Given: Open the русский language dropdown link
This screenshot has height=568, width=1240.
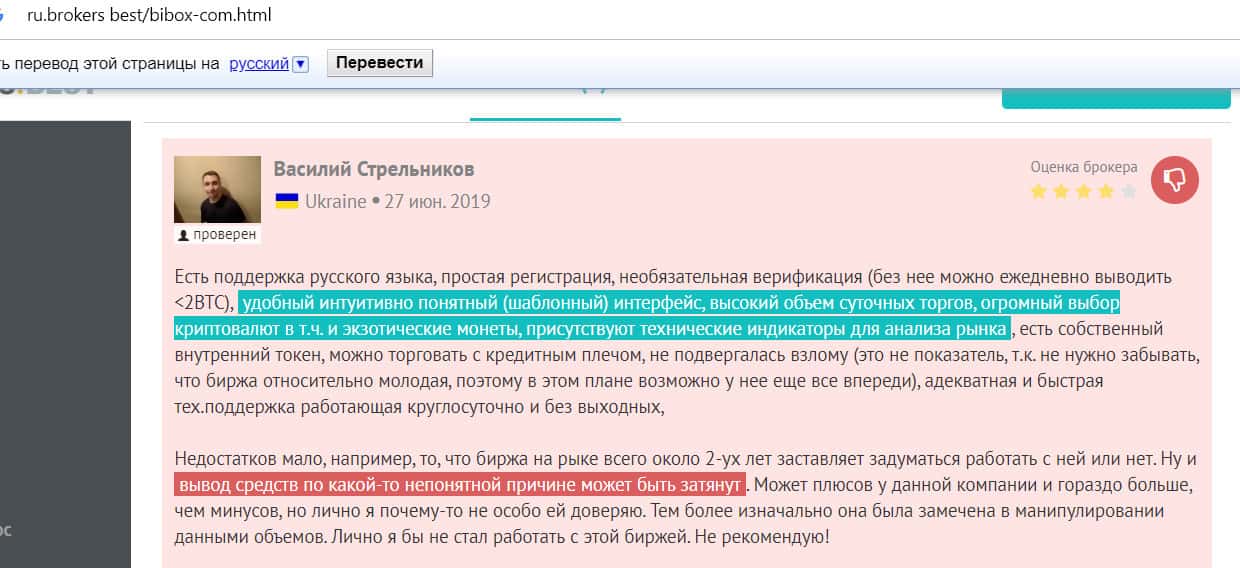Looking at the screenshot, I should point(259,63).
